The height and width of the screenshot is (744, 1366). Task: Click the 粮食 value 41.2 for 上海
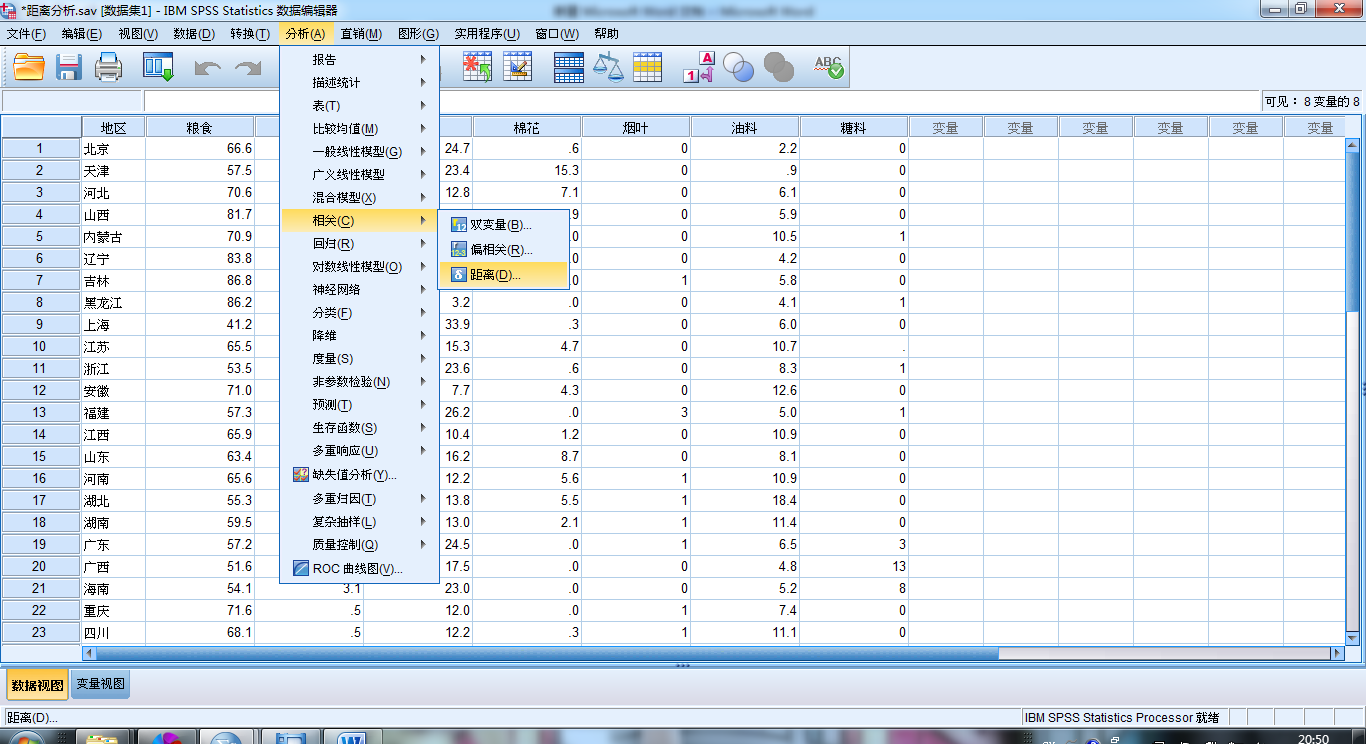click(200, 324)
